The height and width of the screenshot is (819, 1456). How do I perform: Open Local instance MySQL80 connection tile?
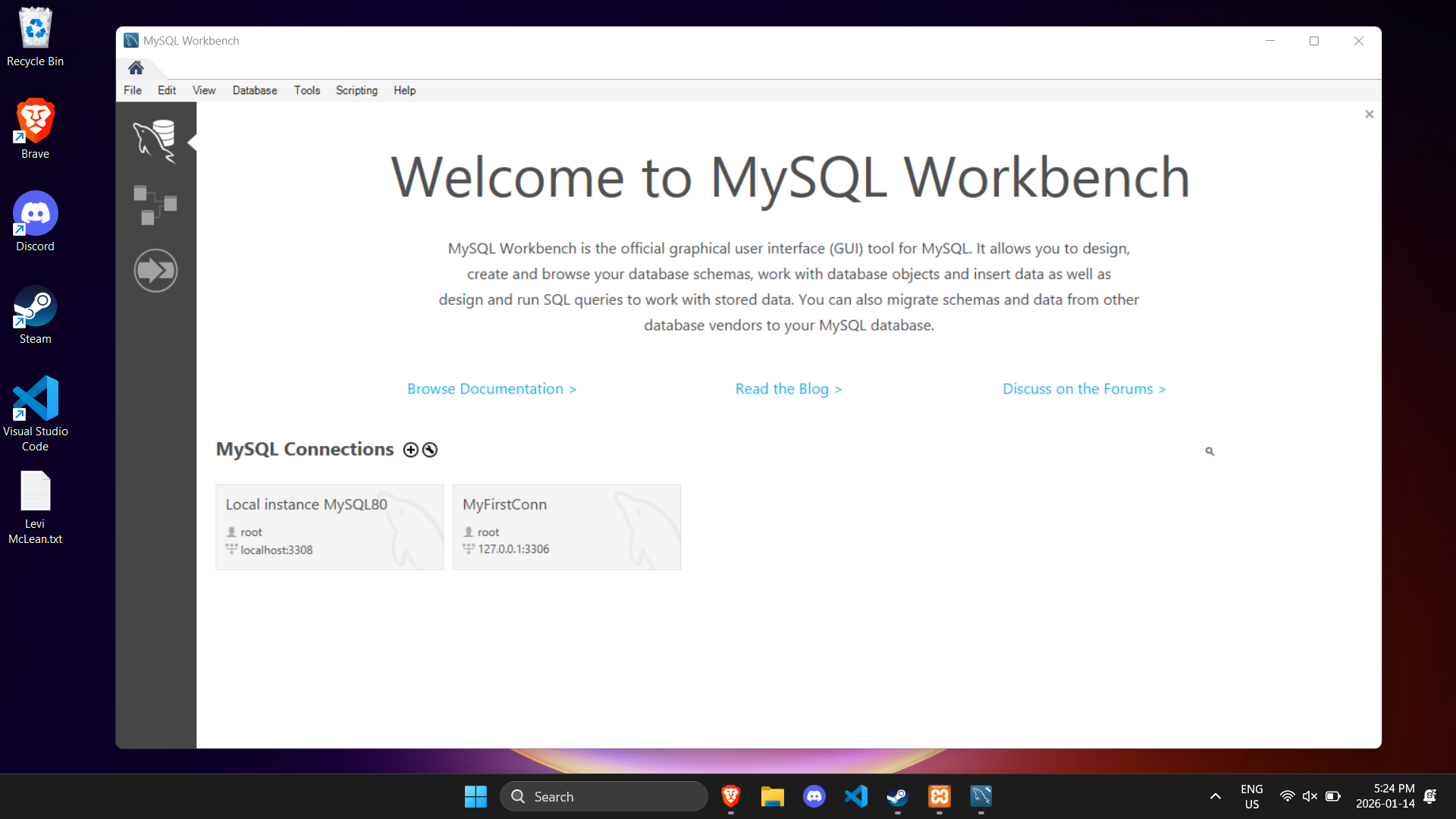click(329, 527)
